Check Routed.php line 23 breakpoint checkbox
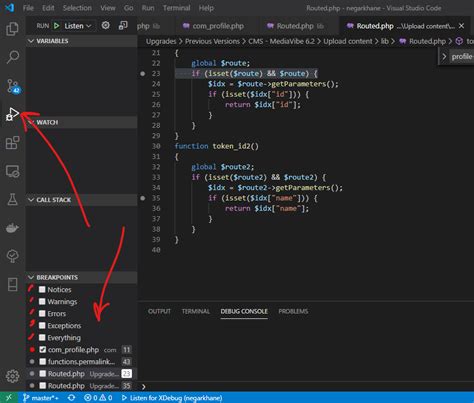 pos(42,374)
